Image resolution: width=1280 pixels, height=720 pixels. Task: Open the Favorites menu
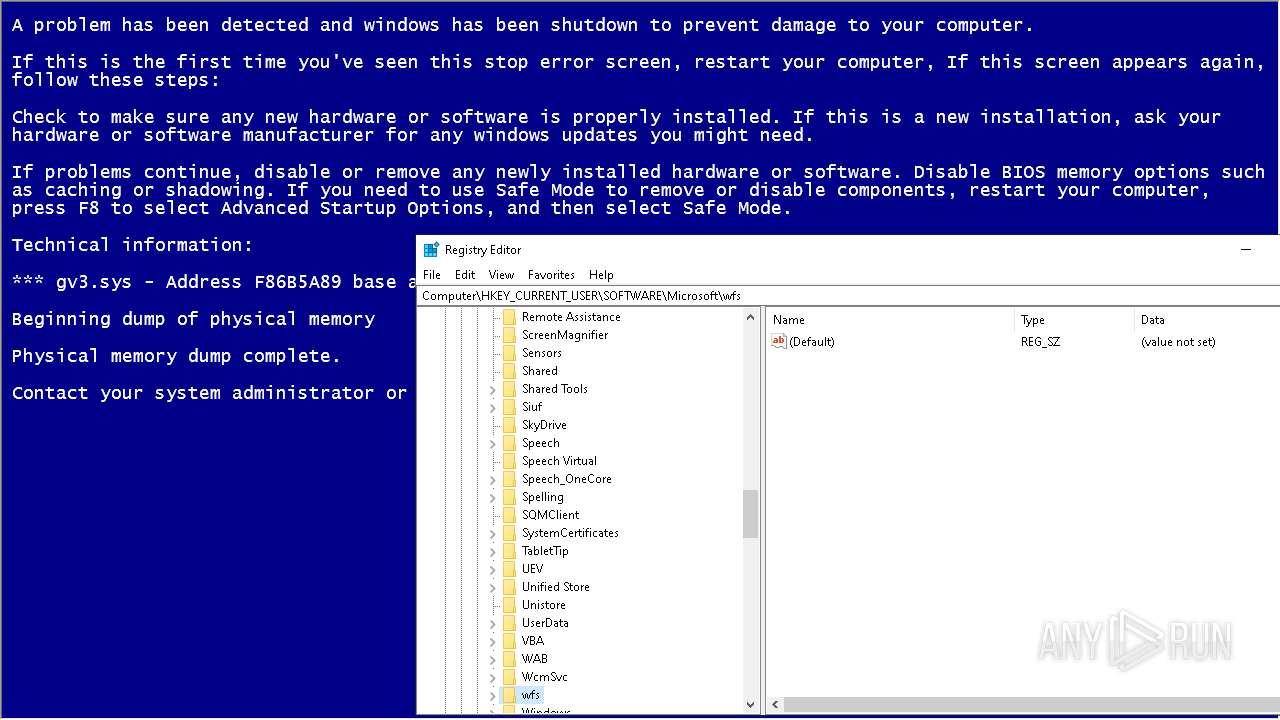(x=551, y=275)
